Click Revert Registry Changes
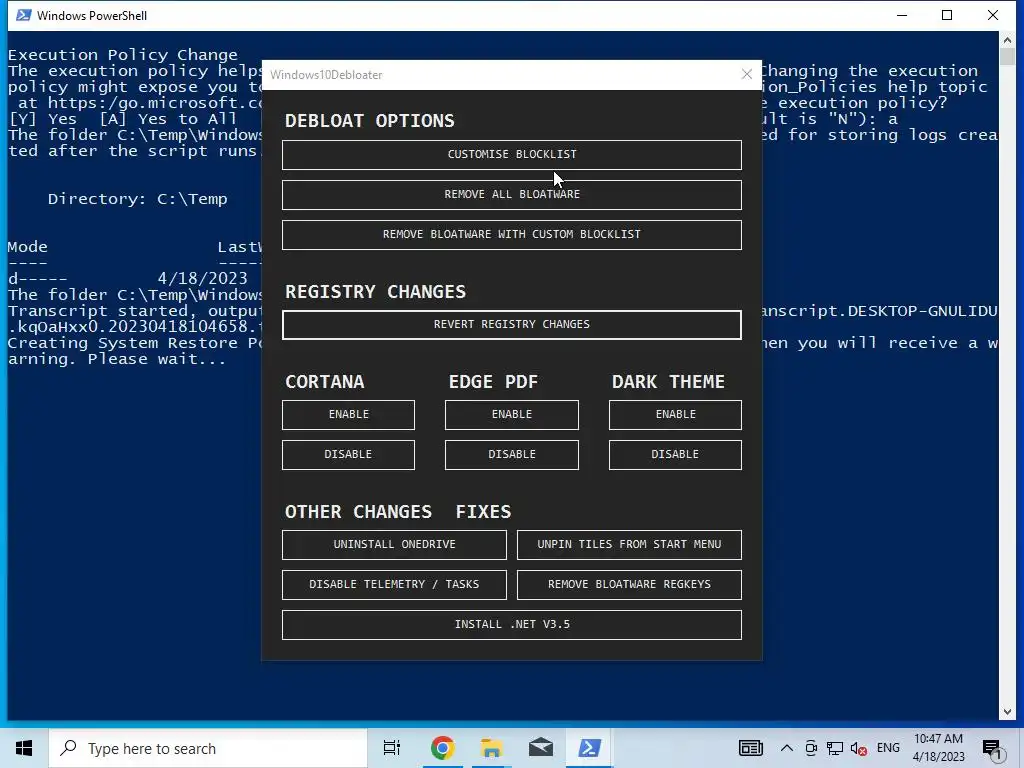Image resolution: width=1024 pixels, height=768 pixels. (511, 325)
